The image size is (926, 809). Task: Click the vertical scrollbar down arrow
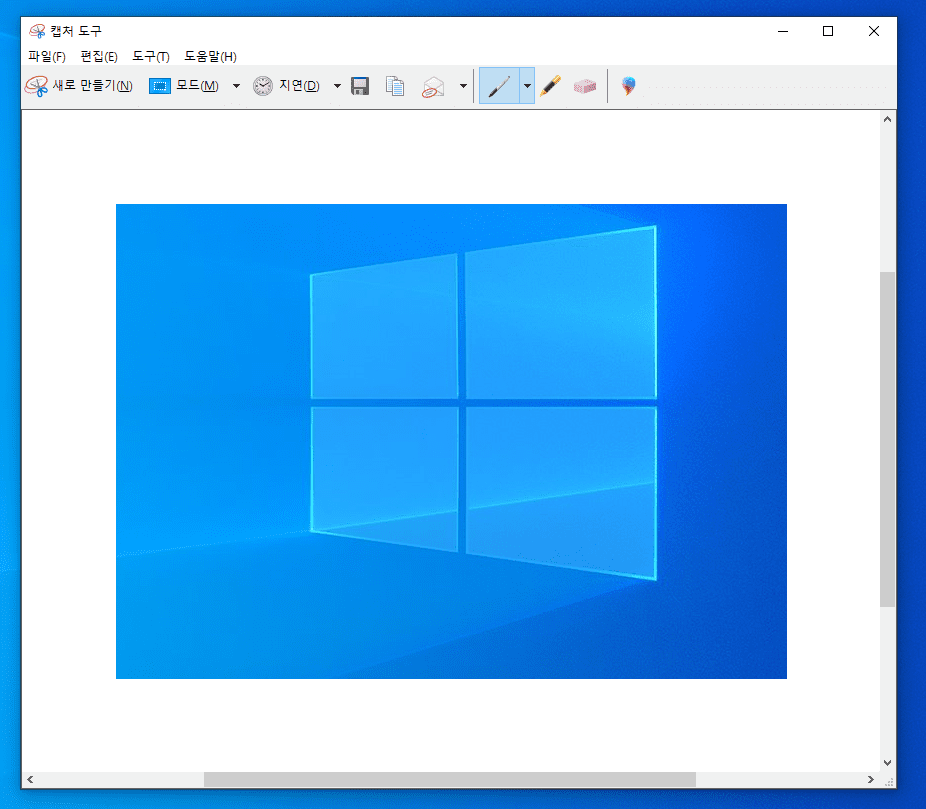(887, 763)
